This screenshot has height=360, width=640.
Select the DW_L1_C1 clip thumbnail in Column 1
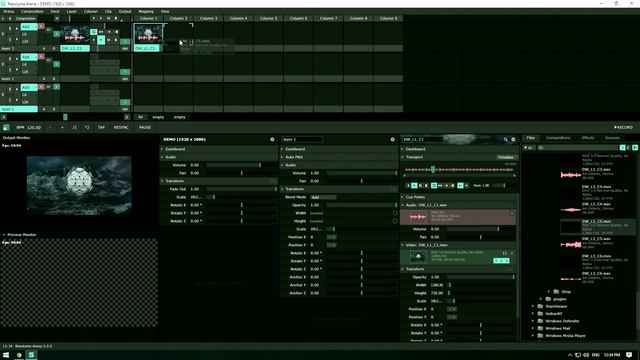tap(148, 34)
